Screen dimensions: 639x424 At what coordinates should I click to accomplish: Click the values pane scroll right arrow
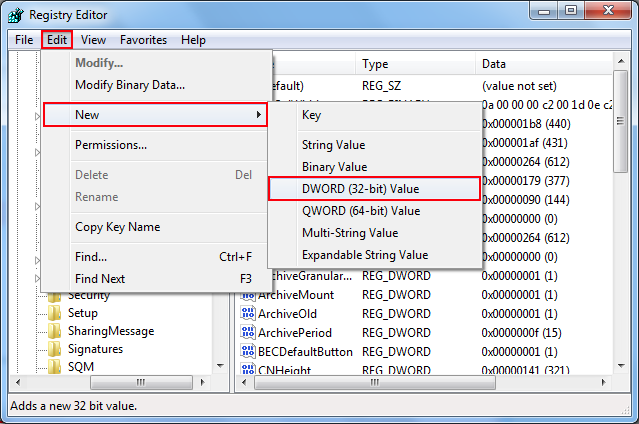pos(604,382)
